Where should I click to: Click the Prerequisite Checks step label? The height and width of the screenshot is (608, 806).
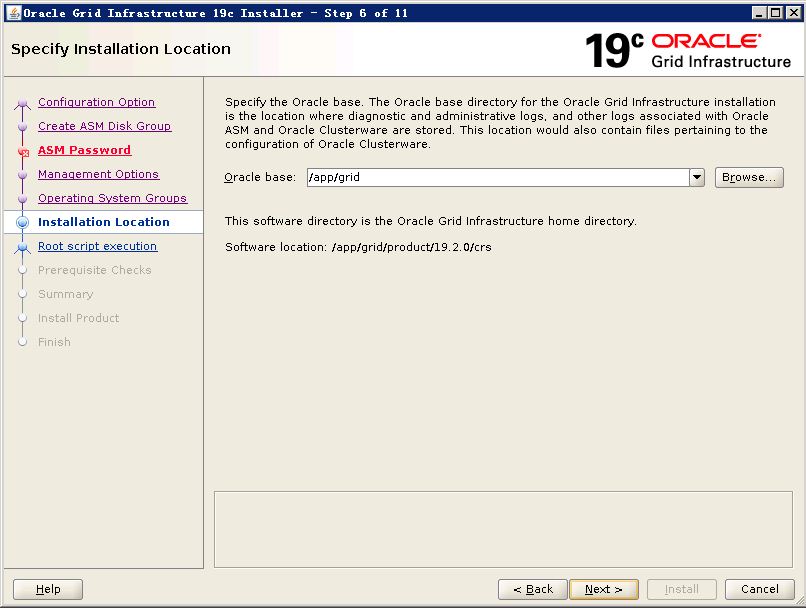point(95,270)
